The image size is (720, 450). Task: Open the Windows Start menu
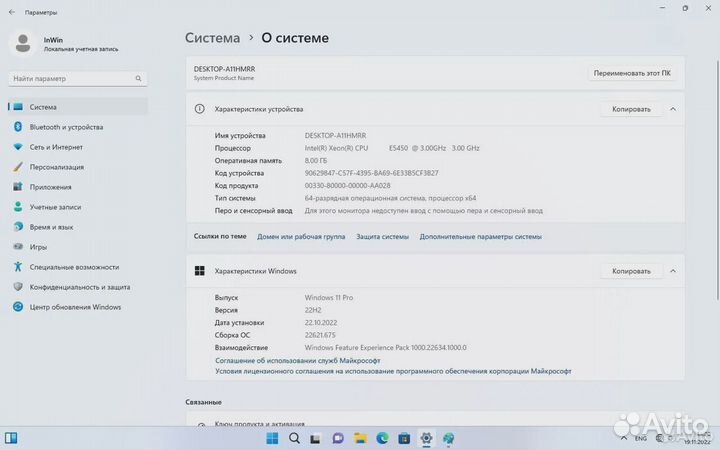click(272, 439)
